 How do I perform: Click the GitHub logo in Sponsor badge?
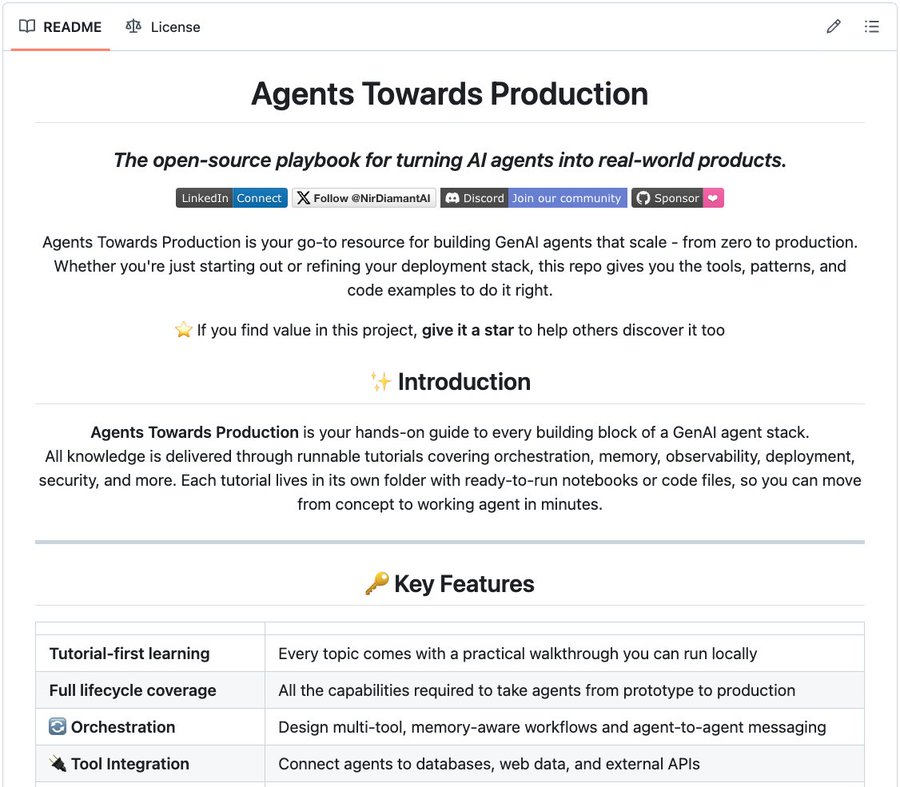(x=643, y=198)
